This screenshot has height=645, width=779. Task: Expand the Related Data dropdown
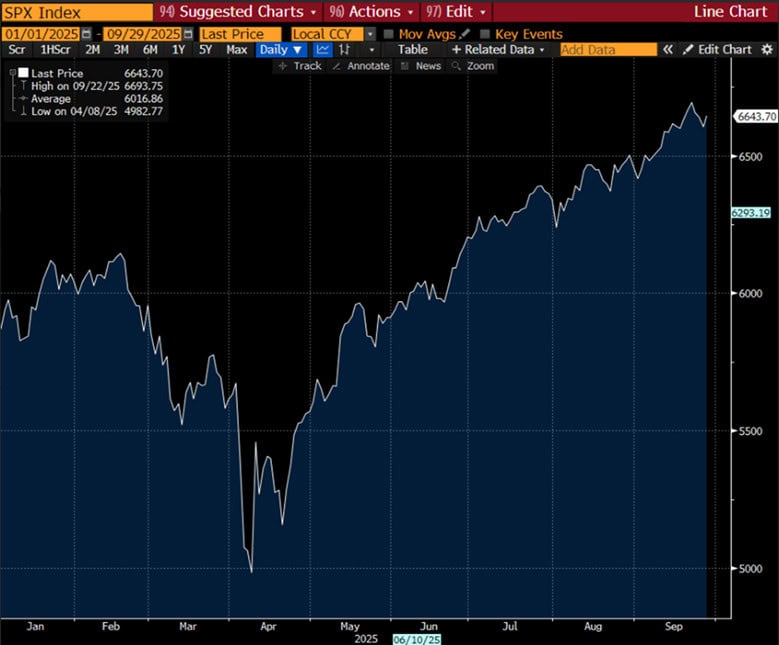coord(499,49)
